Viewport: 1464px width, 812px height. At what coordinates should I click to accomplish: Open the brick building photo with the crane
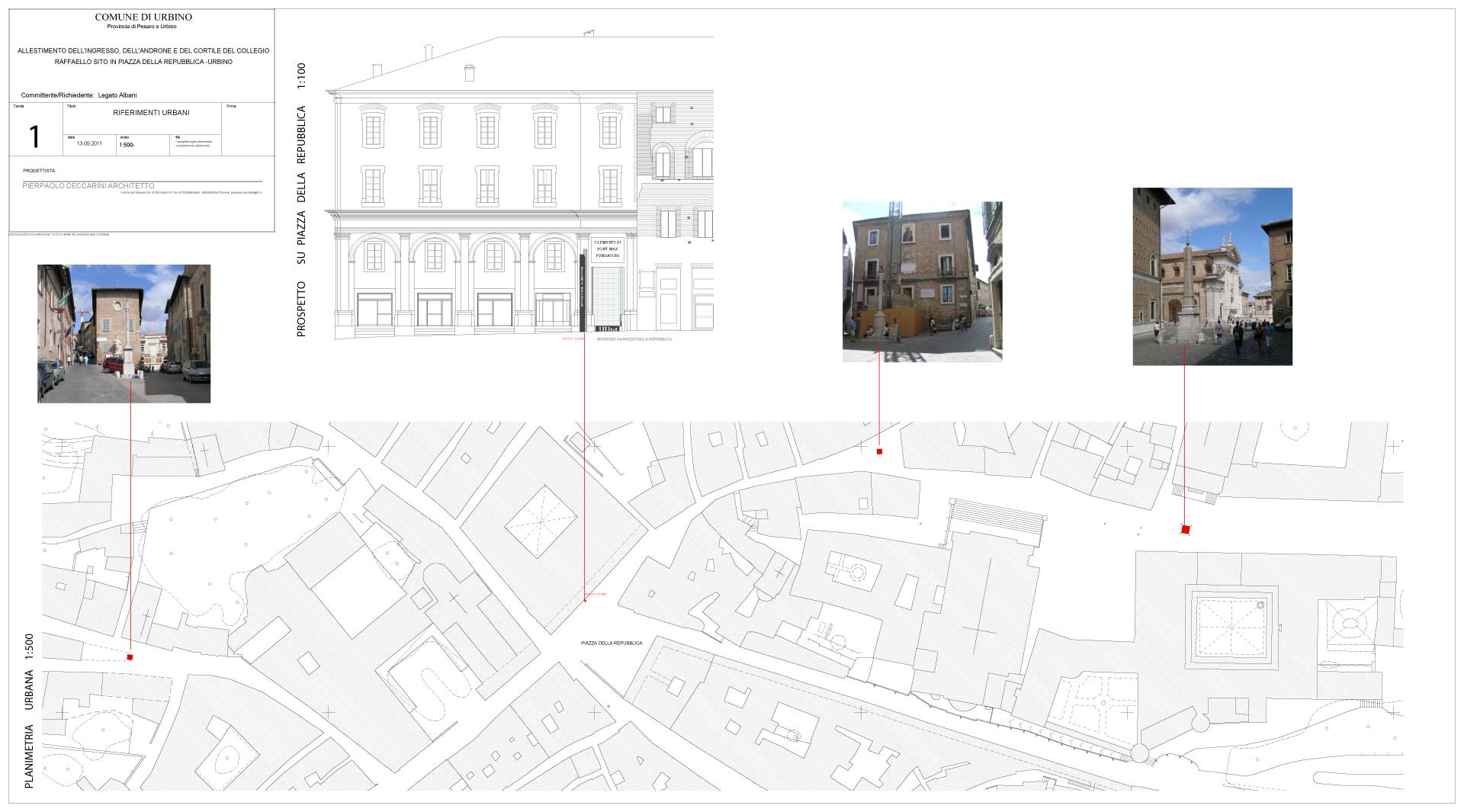click(922, 281)
